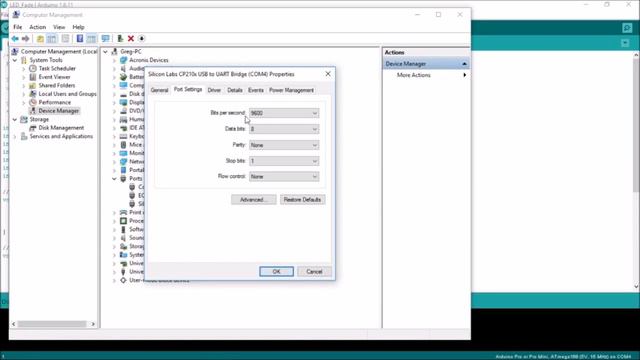The width and height of the screenshot is (640, 360).
Task: Open the Parity dropdown
Action: [284, 145]
